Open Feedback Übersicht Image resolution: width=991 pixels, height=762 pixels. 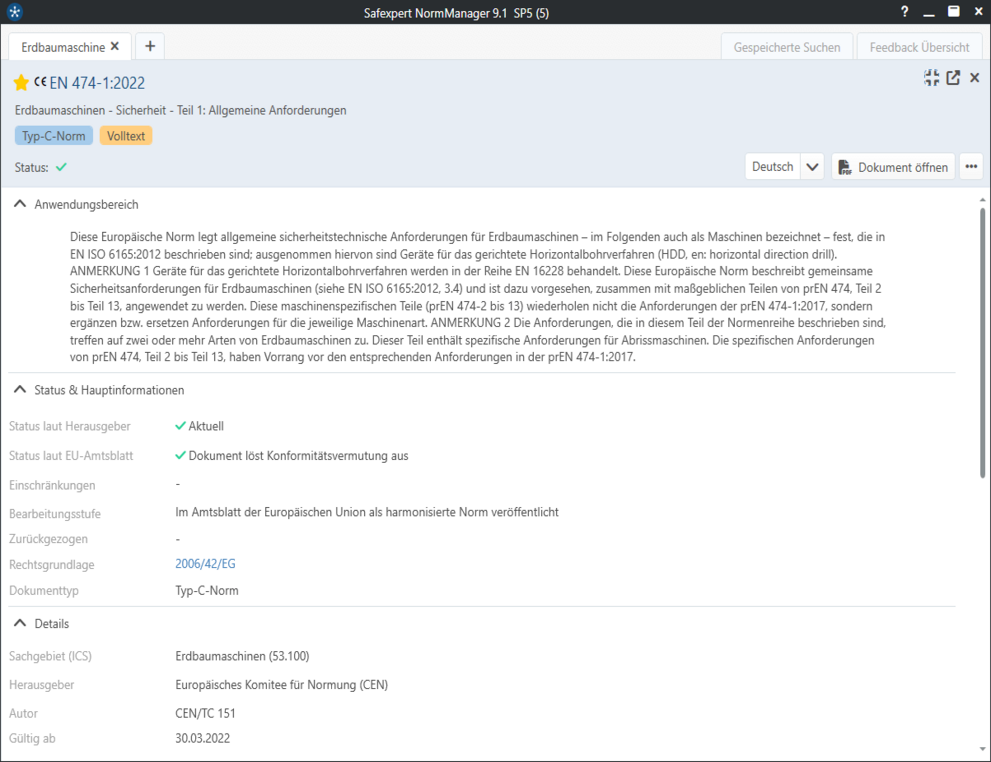tap(919, 47)
